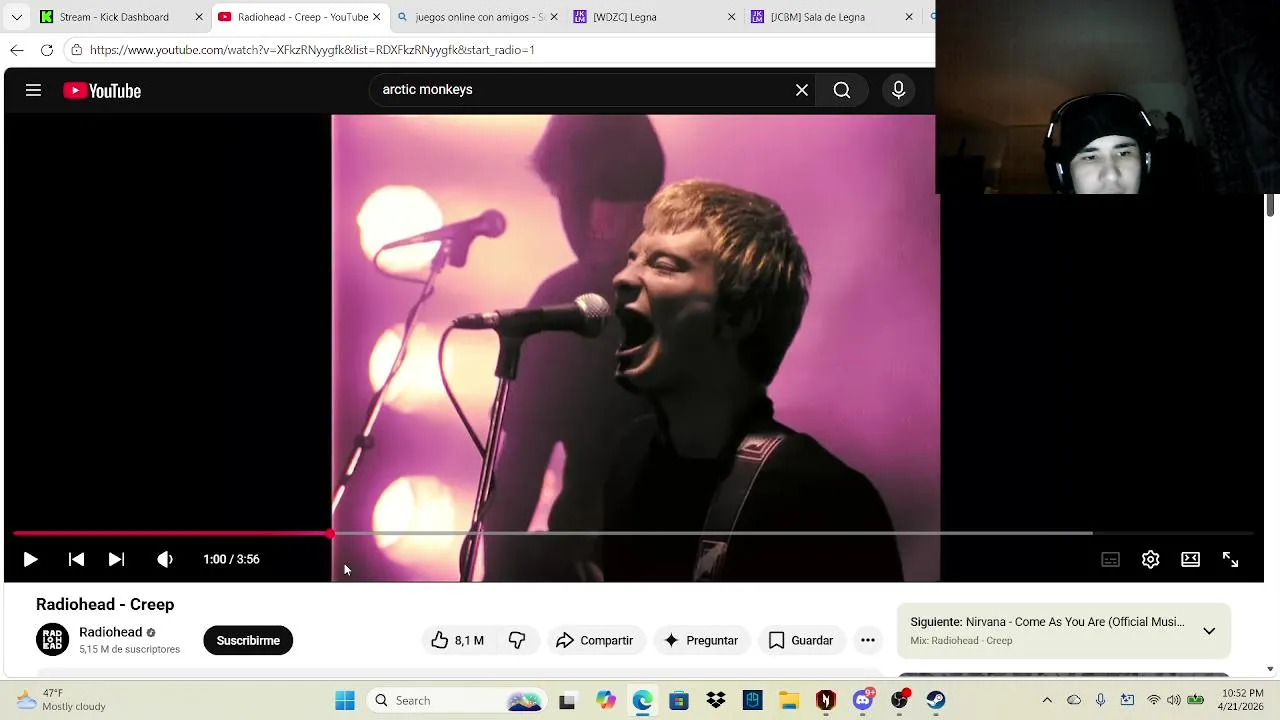Screen dimensions: 1280x720
Task: Open Microsoft Store from the taskbar
Action: (x=679, y=701)
